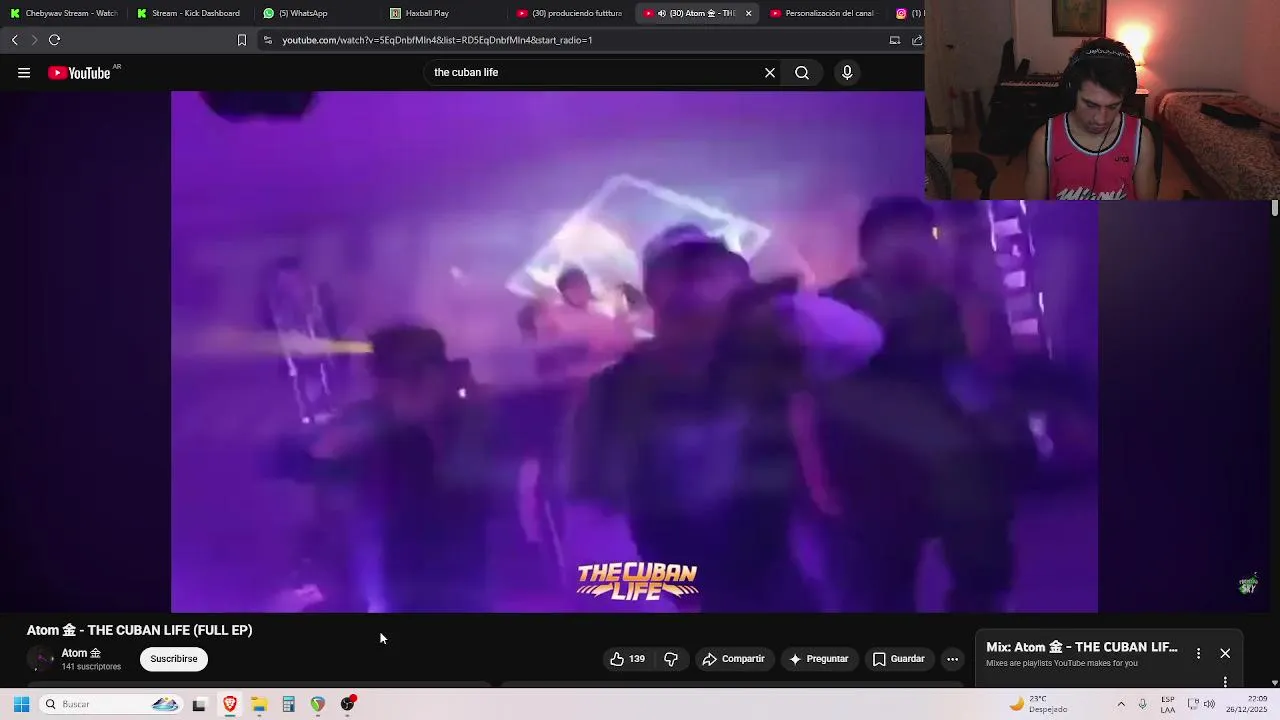The image size is (1280, 720).
Task: Open the Windows Start menu
Action: (21, 704)
